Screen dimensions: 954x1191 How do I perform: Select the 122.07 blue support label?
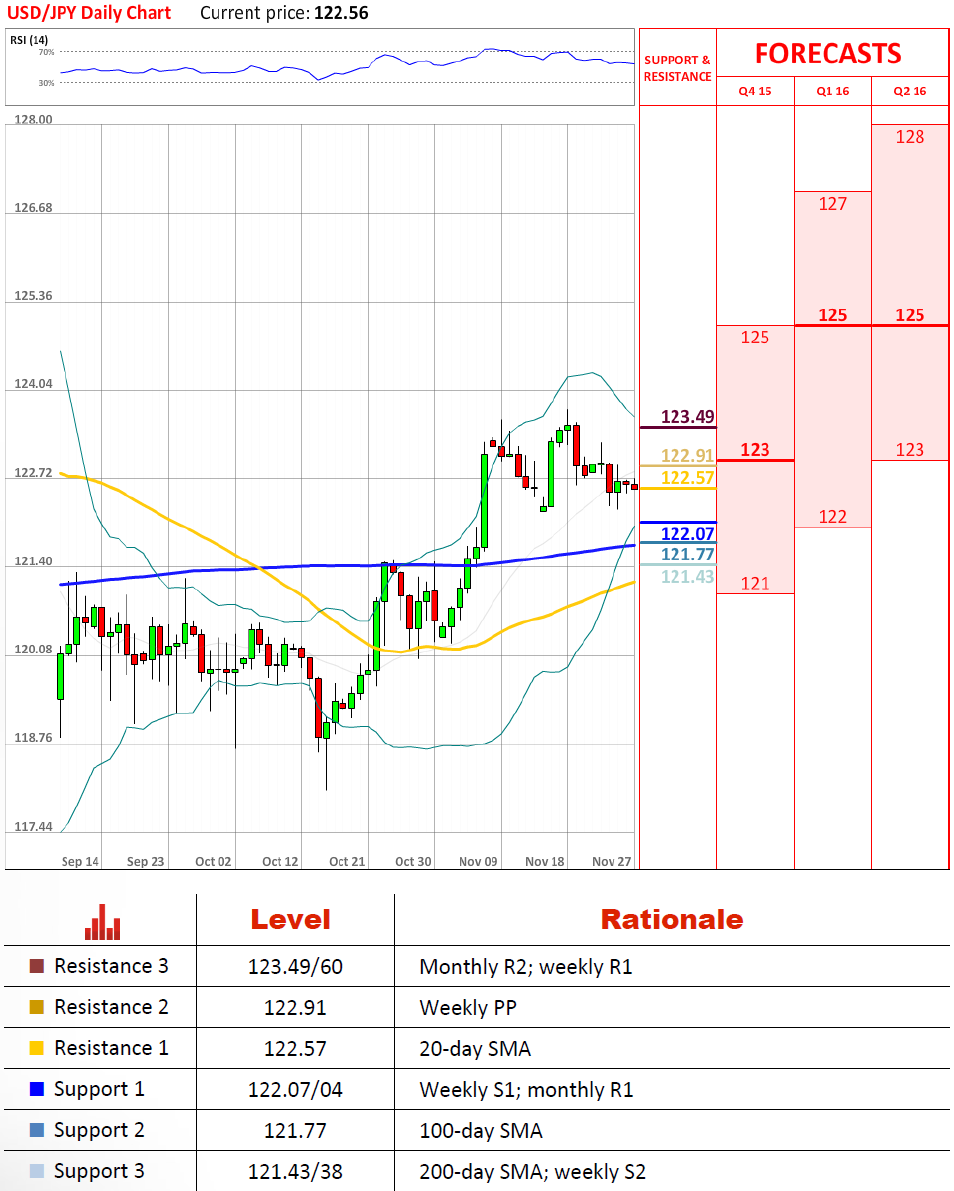tap(687, 534)
